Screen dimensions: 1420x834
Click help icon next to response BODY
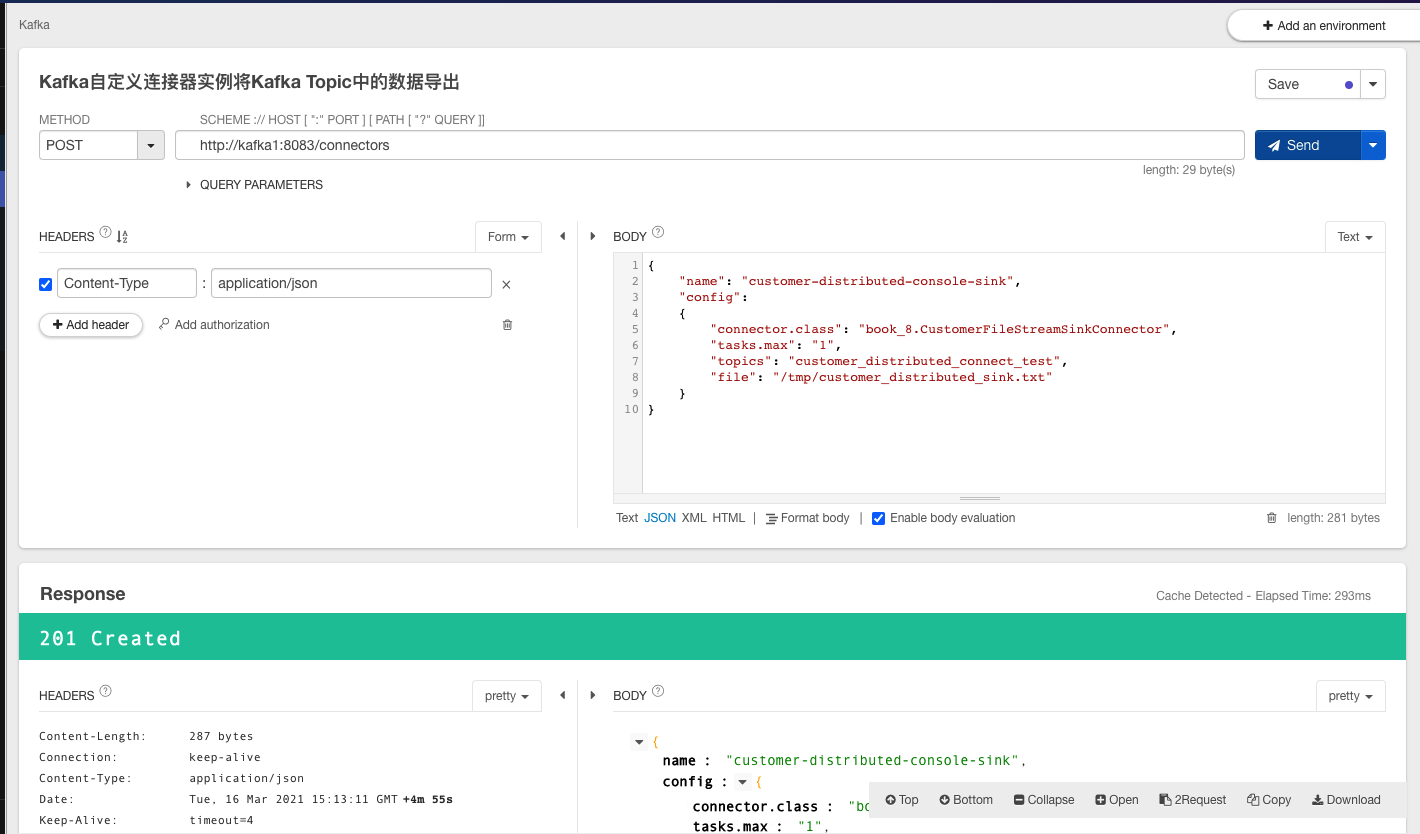658,691
